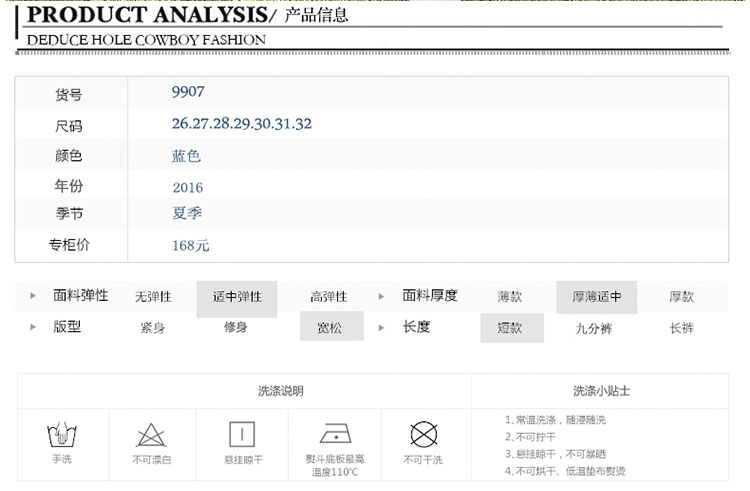Click the 九分裤 length label
Viewport: 750px width, 491px height.
click(593, 327)
